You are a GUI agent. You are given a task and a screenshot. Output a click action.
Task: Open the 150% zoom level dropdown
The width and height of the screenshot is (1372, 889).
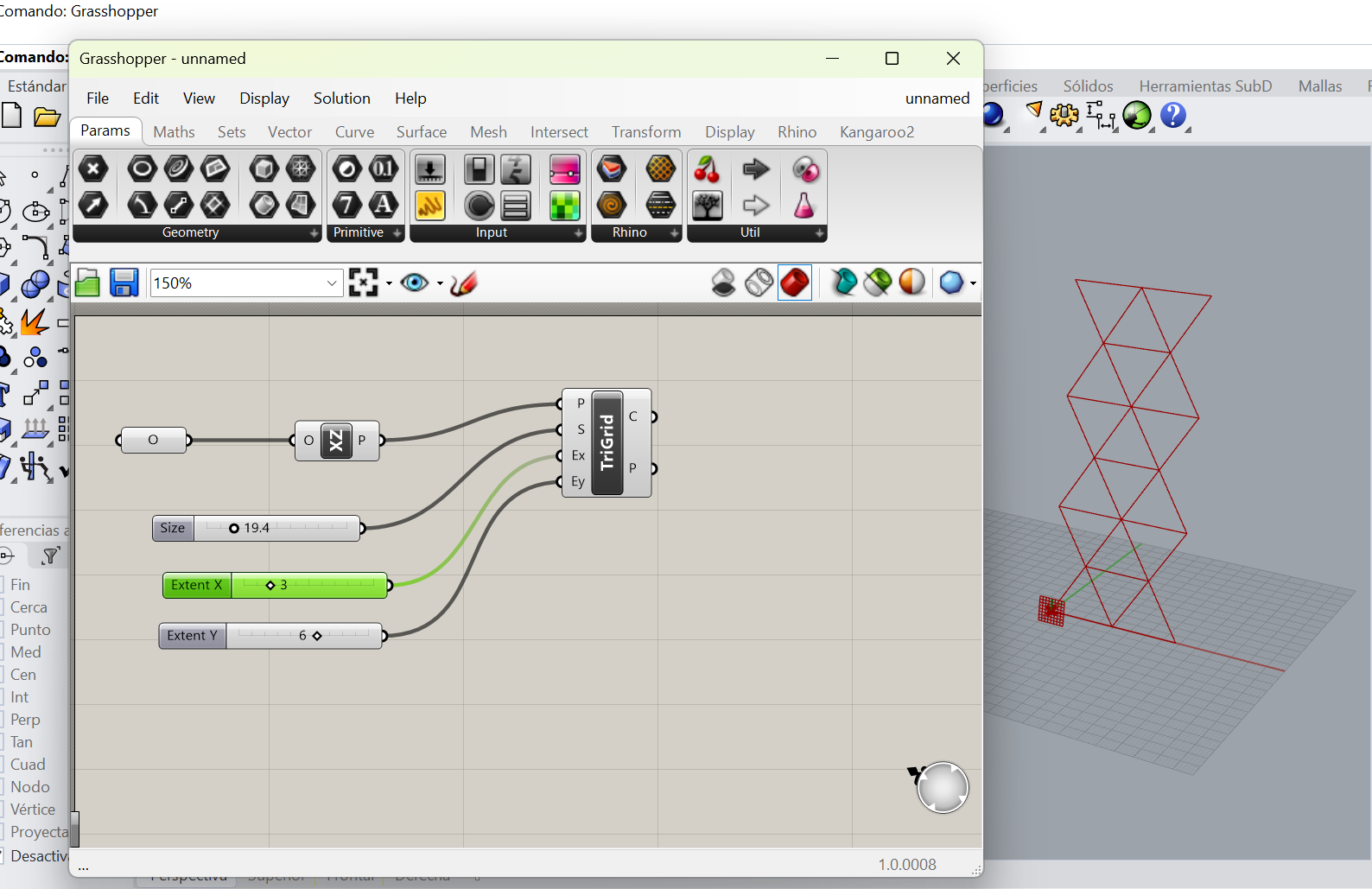332,283
